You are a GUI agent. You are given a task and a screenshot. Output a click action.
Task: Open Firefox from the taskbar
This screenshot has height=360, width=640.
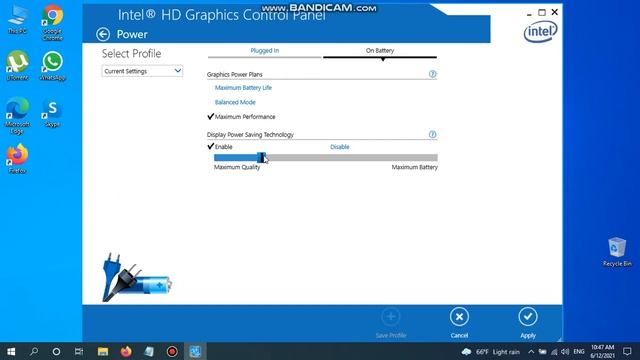(x=126, y=351)
